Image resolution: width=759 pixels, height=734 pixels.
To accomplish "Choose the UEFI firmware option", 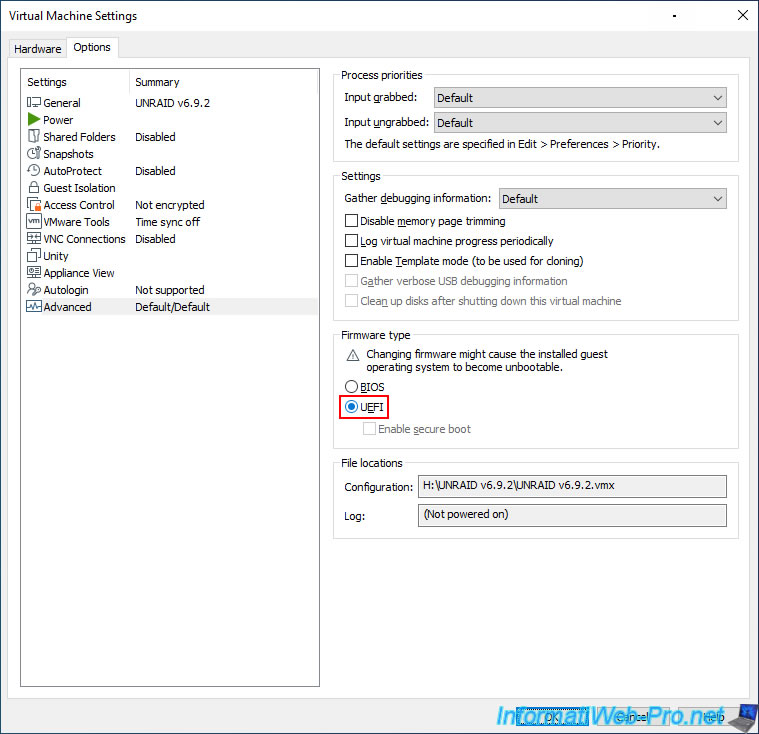I will (351, 407).
